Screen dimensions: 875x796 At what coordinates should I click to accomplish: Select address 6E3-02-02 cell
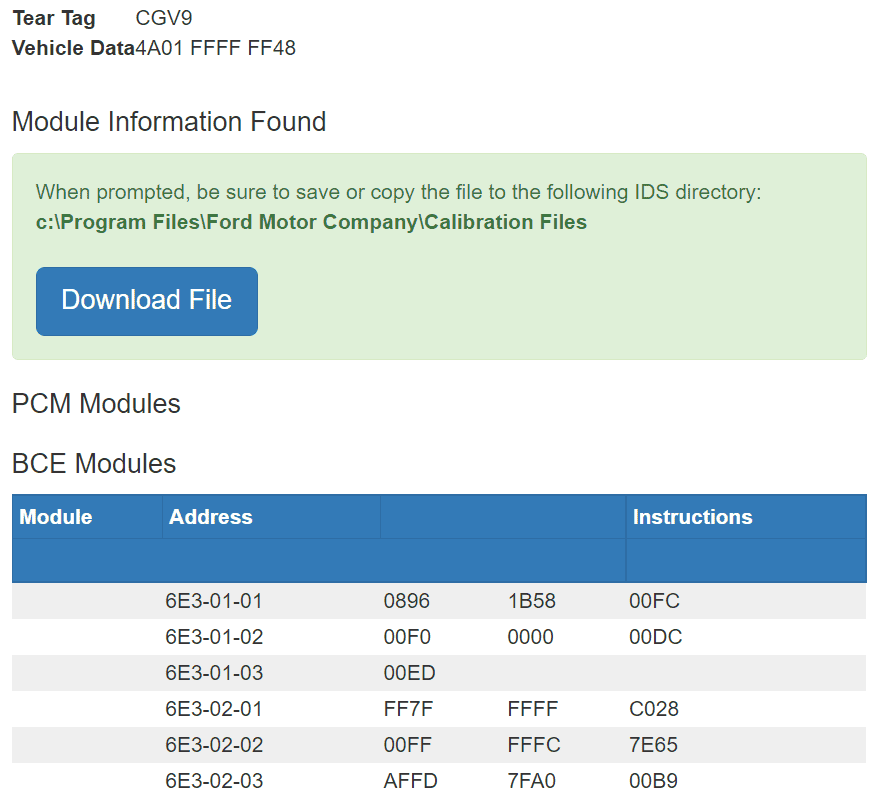(x=214, y=745)
